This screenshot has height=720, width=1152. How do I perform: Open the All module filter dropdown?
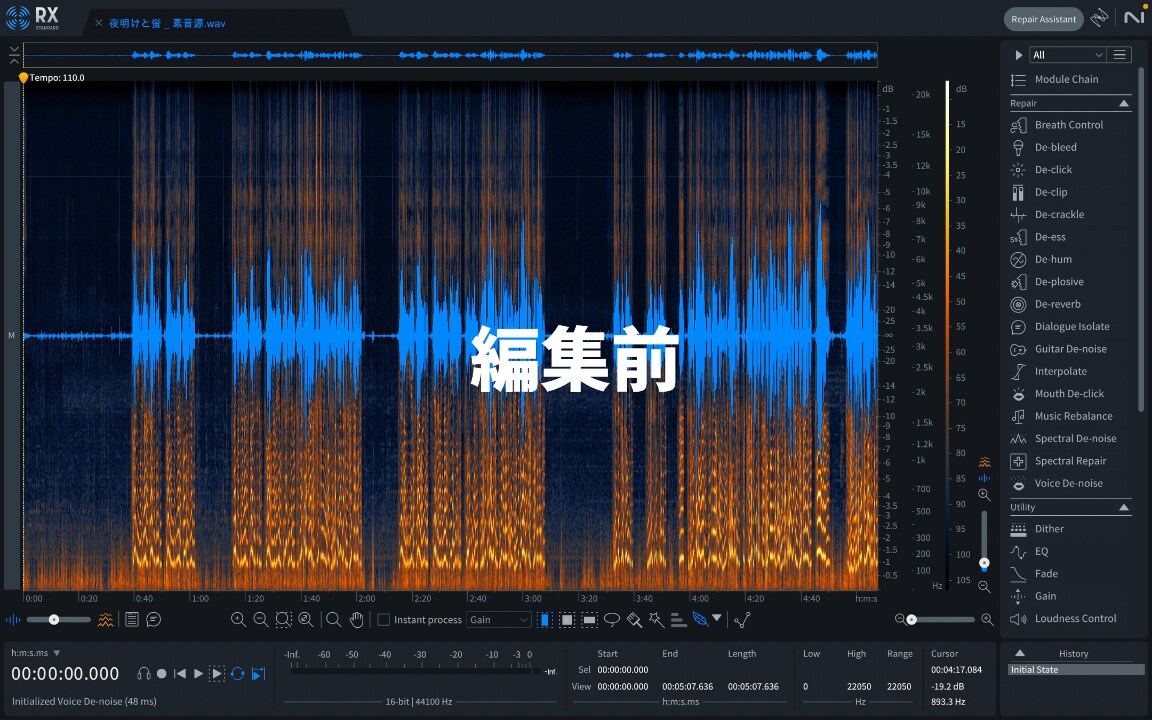tap(1067, 55)
